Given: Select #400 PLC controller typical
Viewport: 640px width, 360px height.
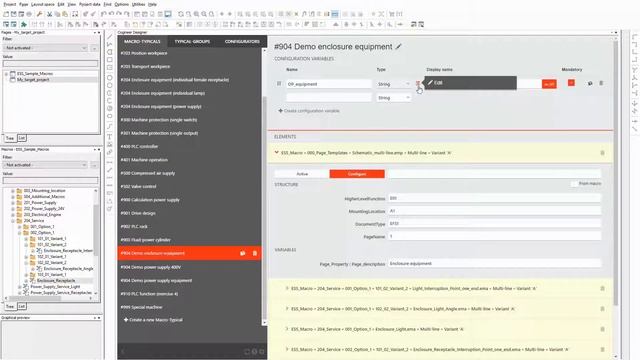Looking at the screenshot, I should (x=139, y=147).
